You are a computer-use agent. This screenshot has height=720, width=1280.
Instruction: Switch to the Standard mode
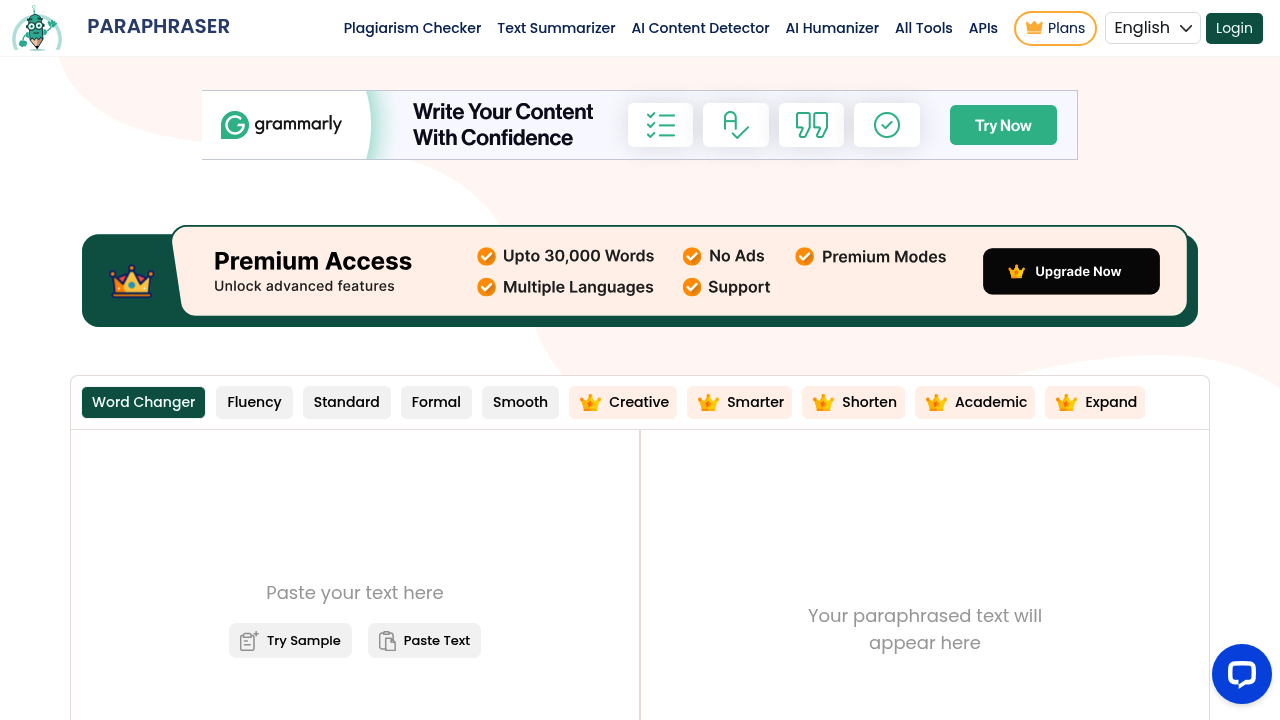[346, 402]
